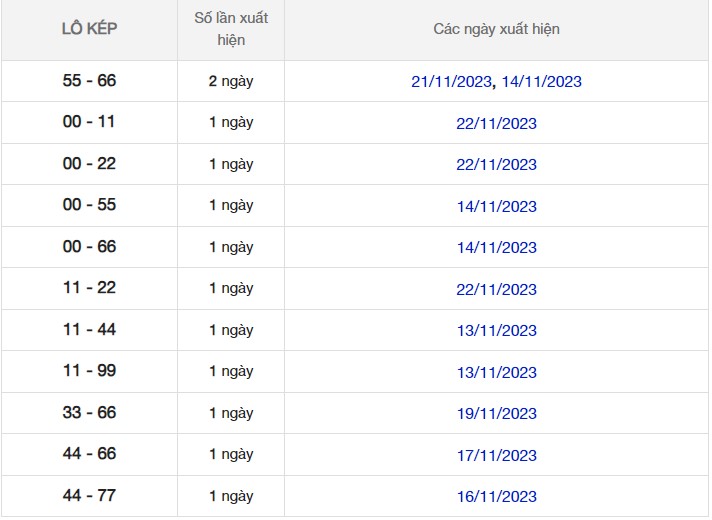Select the 44 - 77 pair cell
Screen dimensions: 712x520
click(89, 496)
